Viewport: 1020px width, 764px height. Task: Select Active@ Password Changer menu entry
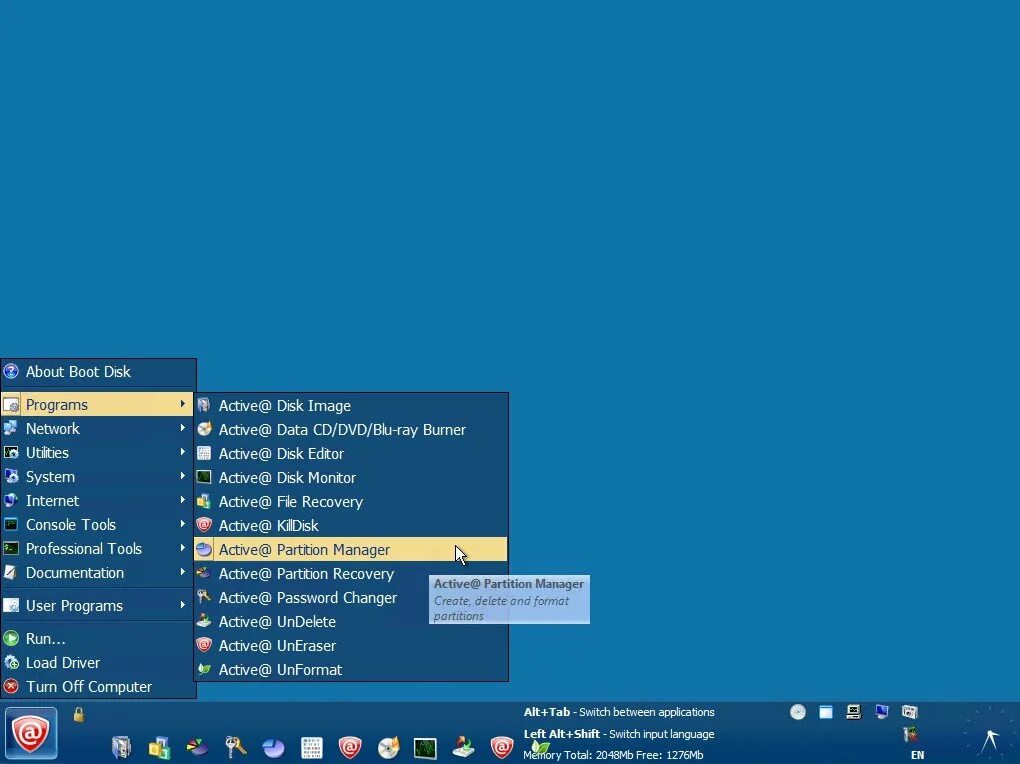pyautogui.click(x=351, y=597)
